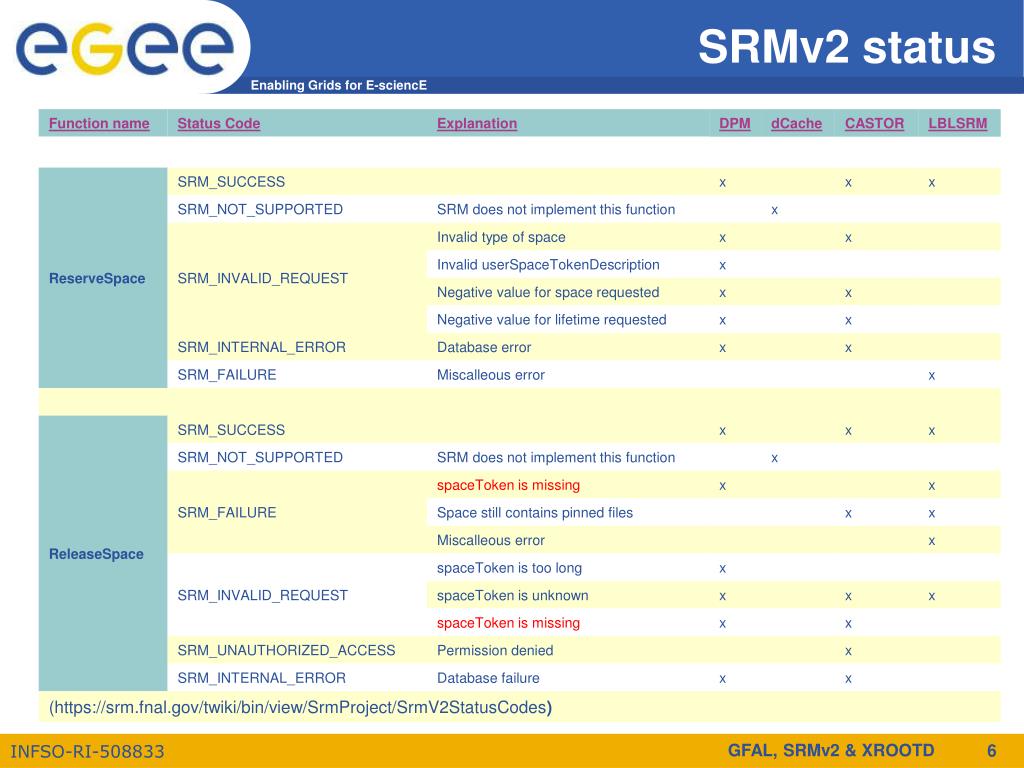Image resolution: width=1024 pixels, height=768 pixels.
Task: Select SRM_UNAUTHORIZED_ACCESS status code
Action: pyautogui.click(x=286, y=650)
